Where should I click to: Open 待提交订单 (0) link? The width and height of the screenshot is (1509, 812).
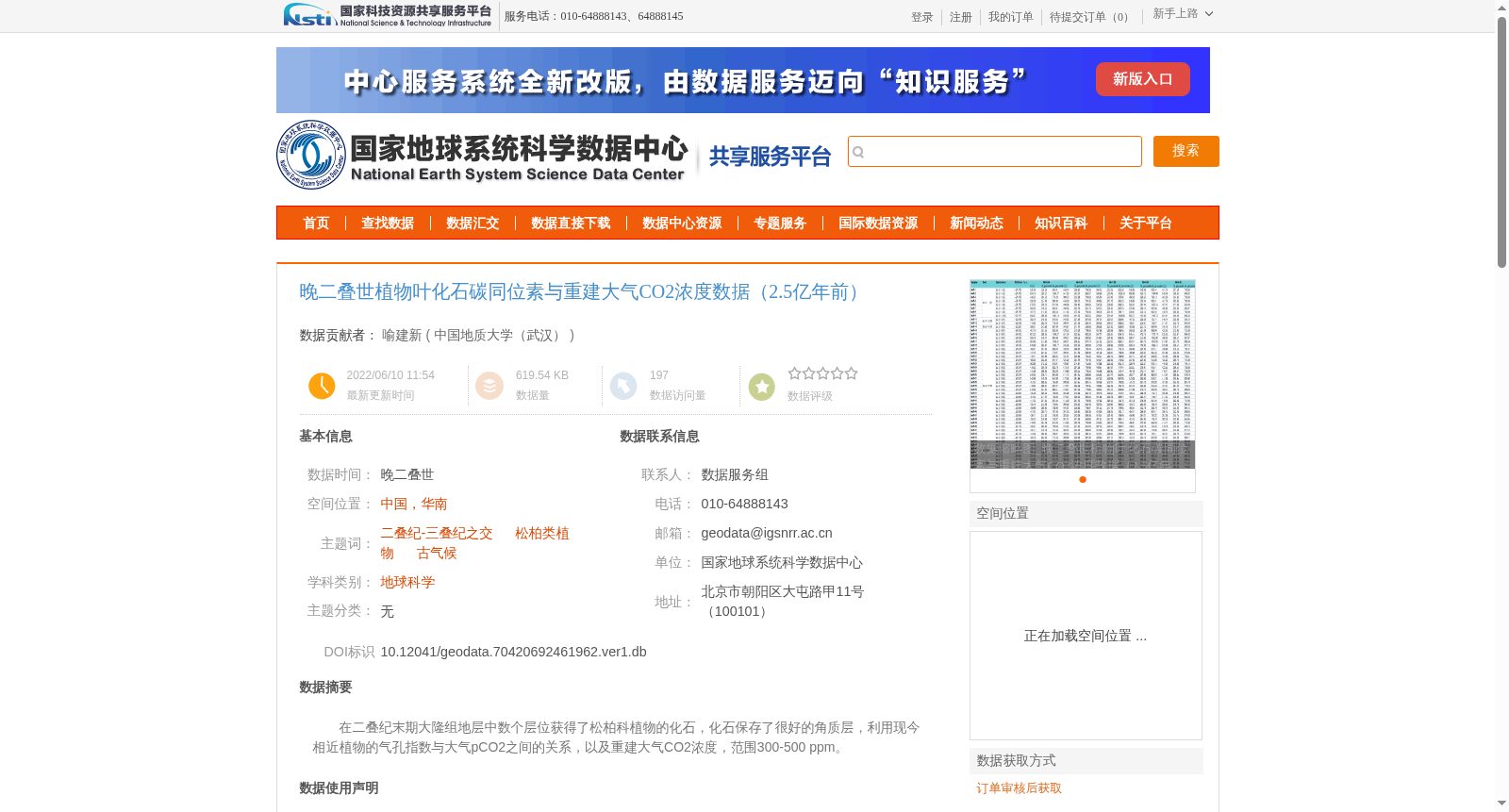1091,17
